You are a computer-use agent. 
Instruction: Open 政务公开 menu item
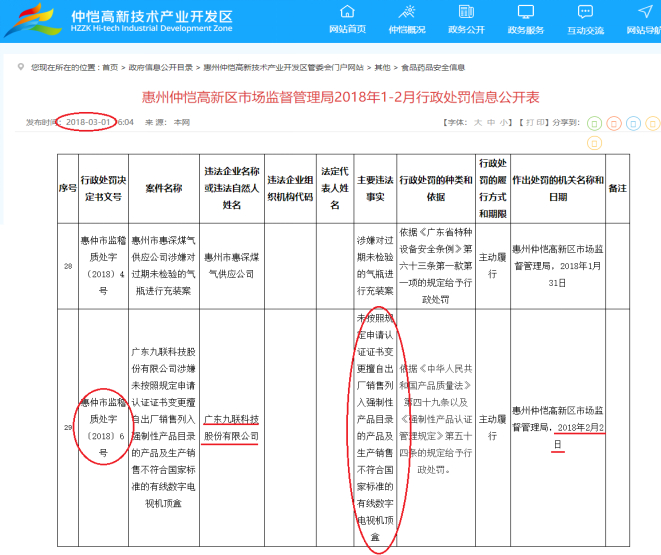[x=466, y=29]
